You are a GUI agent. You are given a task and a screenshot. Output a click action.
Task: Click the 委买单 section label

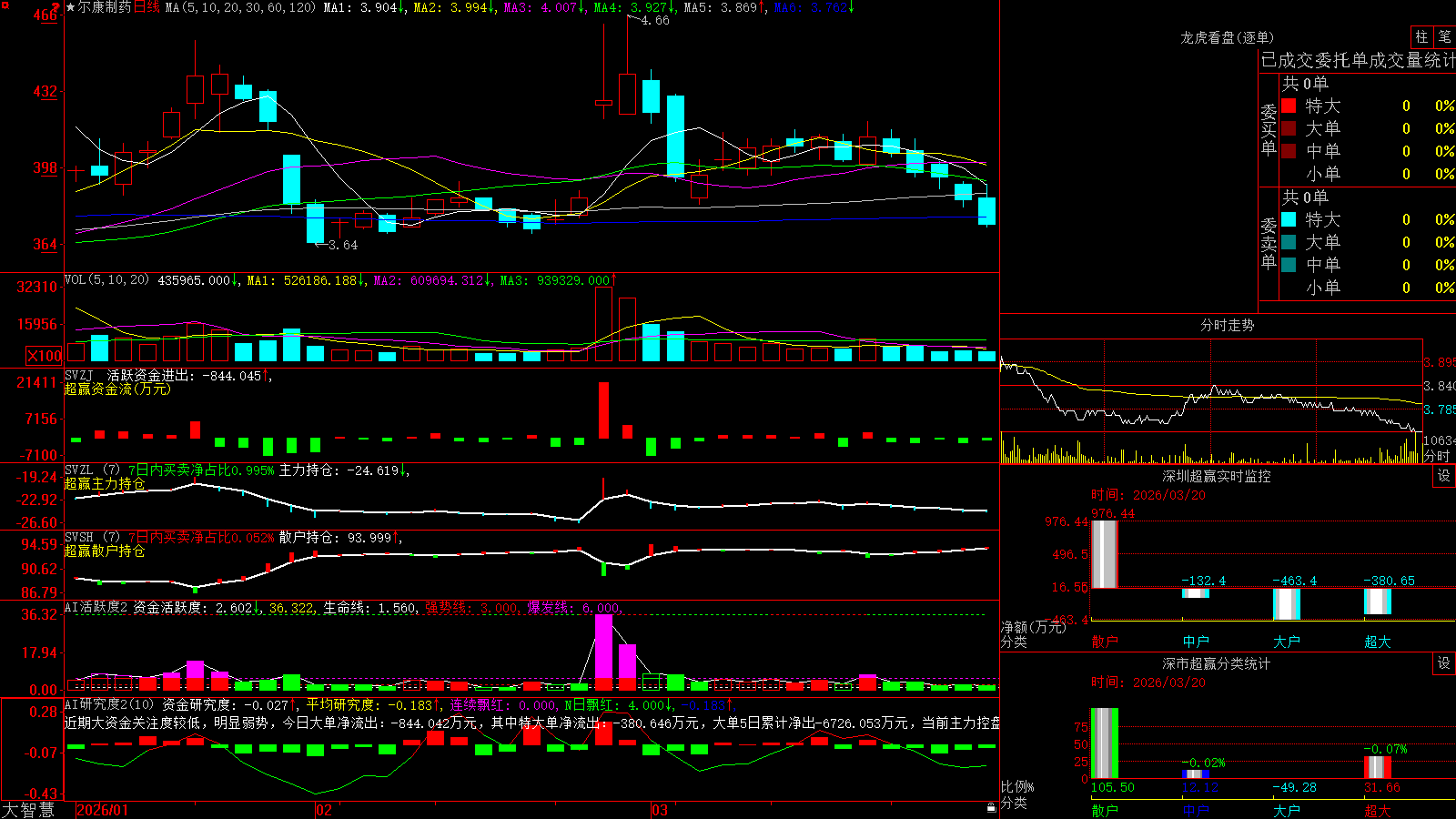(x=1269, y=129)
